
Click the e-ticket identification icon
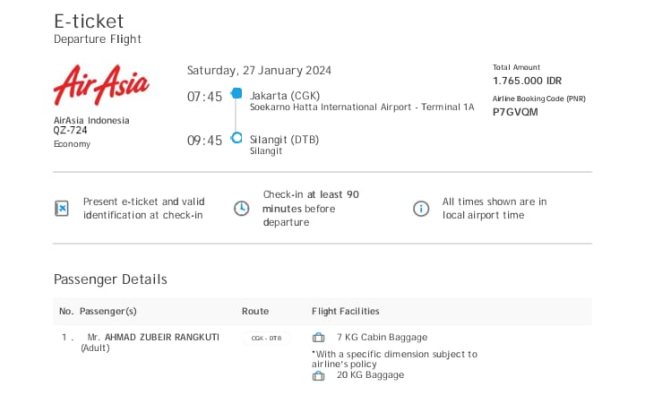61,208
